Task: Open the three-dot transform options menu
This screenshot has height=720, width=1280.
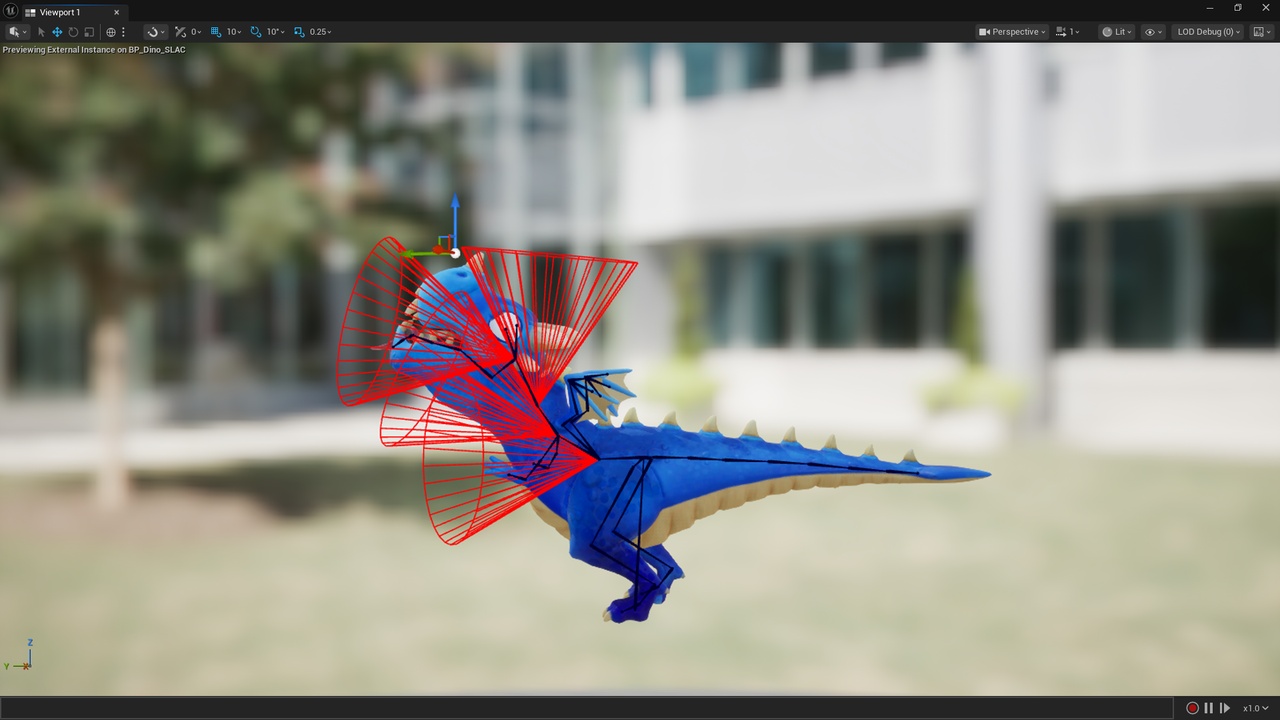Action: pos(123,32)
